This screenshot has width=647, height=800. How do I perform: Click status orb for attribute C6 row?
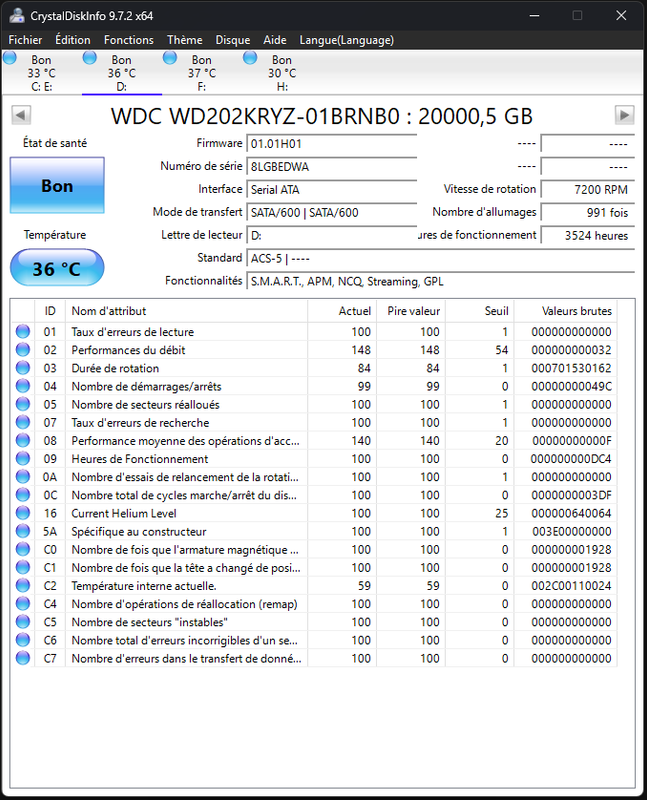tap(23, 640)
